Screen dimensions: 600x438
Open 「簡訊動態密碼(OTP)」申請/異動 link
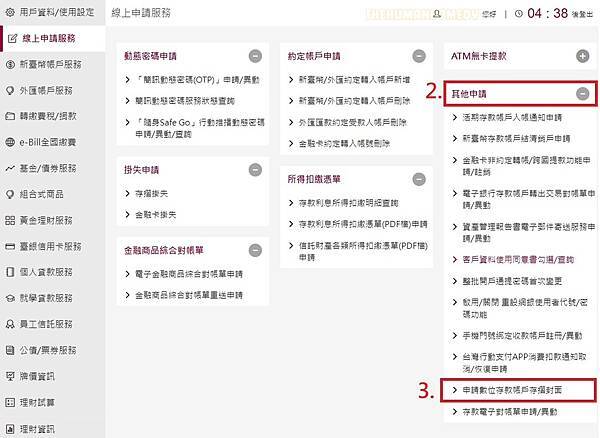(197, 80)
